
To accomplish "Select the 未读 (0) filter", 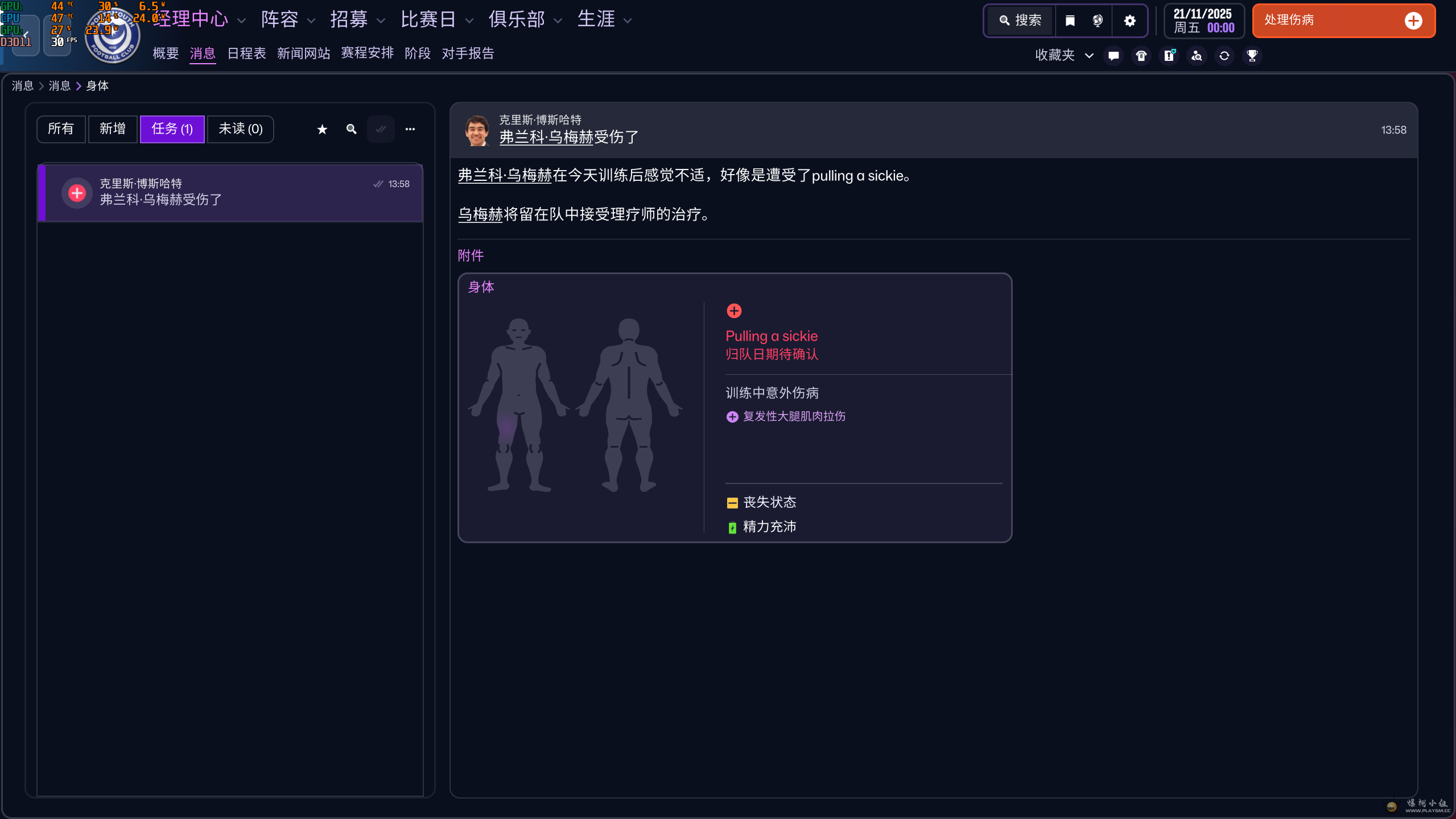I will point(240,129).
